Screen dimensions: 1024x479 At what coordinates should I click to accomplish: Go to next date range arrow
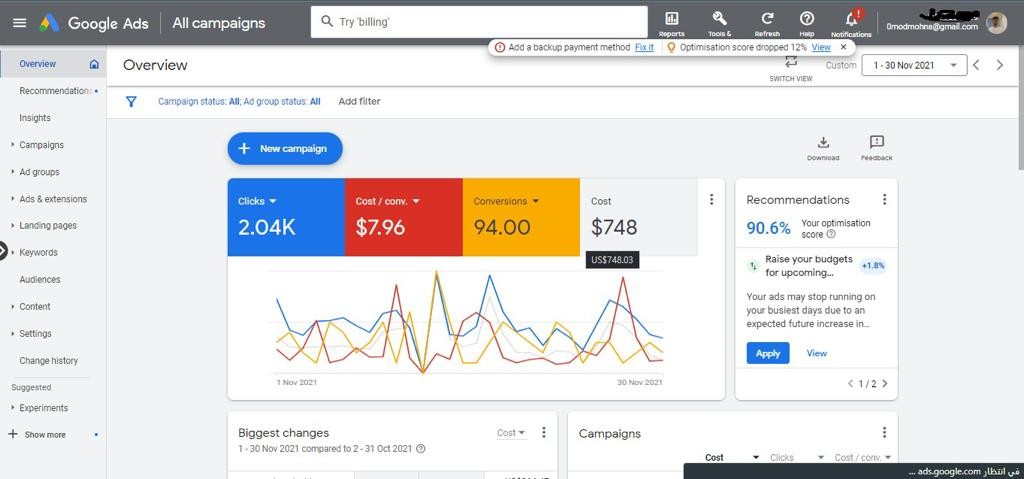(1000, 65)
